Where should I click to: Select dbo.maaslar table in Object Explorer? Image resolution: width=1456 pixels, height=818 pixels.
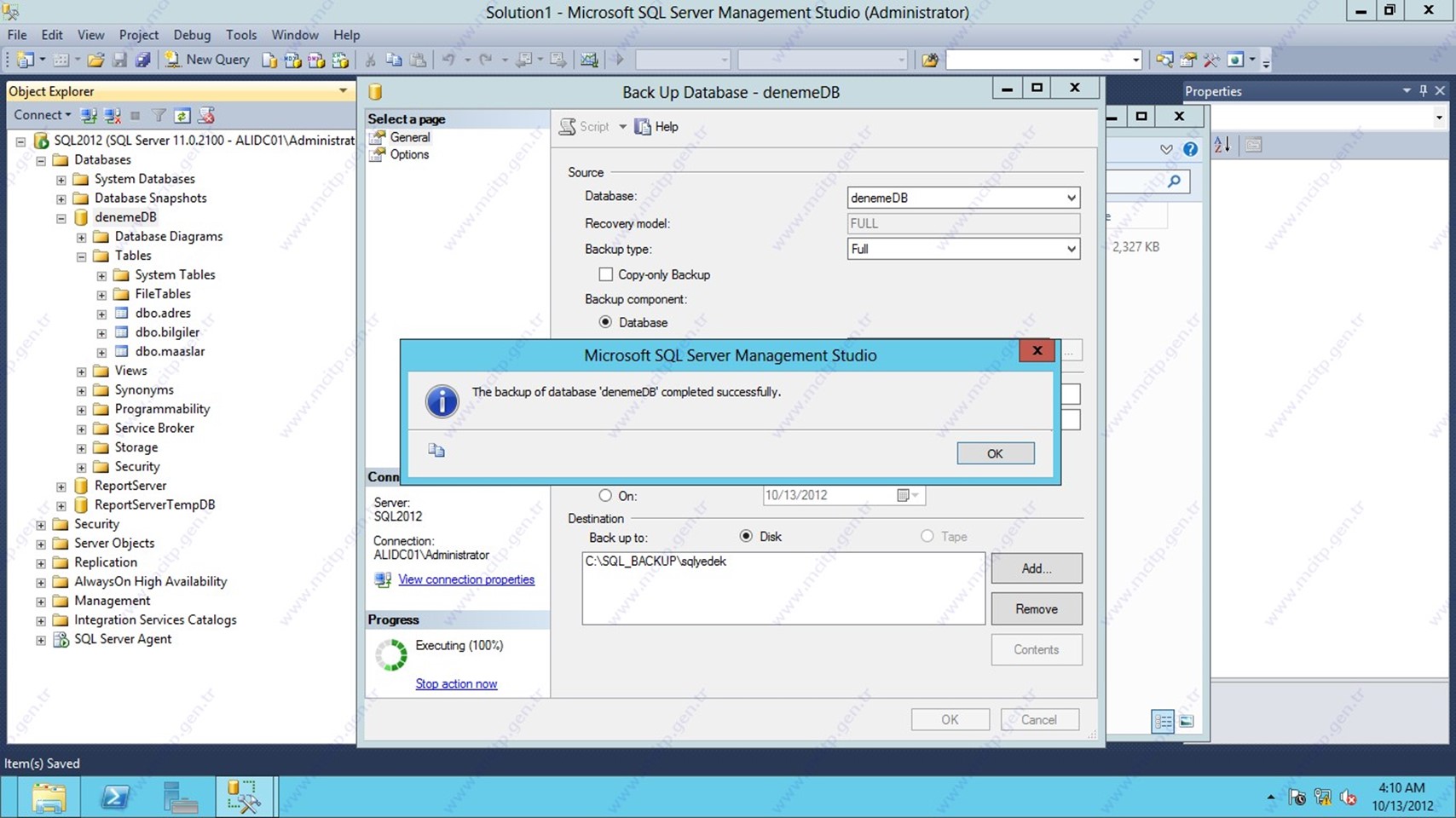coord(170,351)
